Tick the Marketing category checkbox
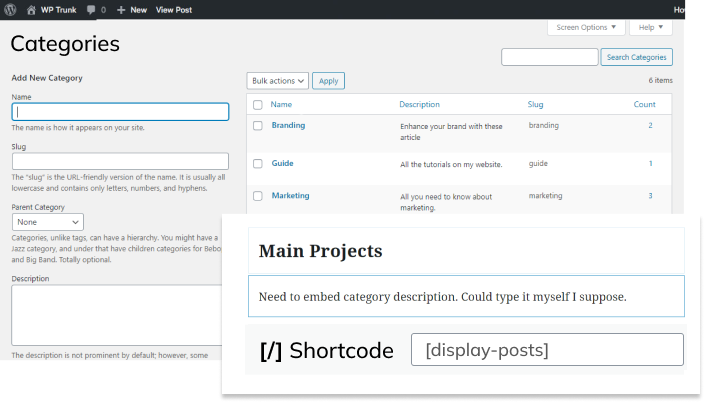Screen dimensions: 704x402 257,196
